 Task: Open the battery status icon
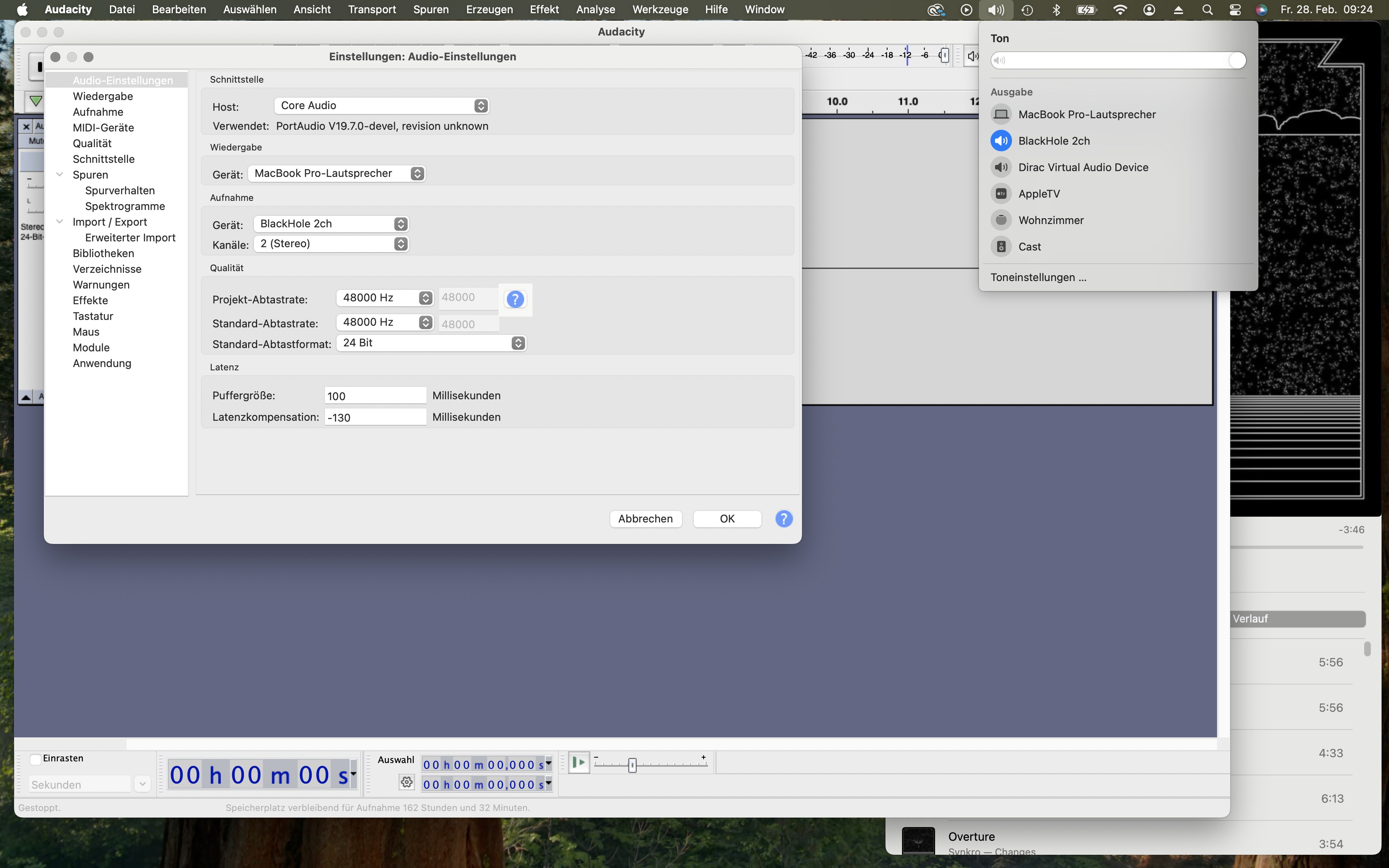1086,10
